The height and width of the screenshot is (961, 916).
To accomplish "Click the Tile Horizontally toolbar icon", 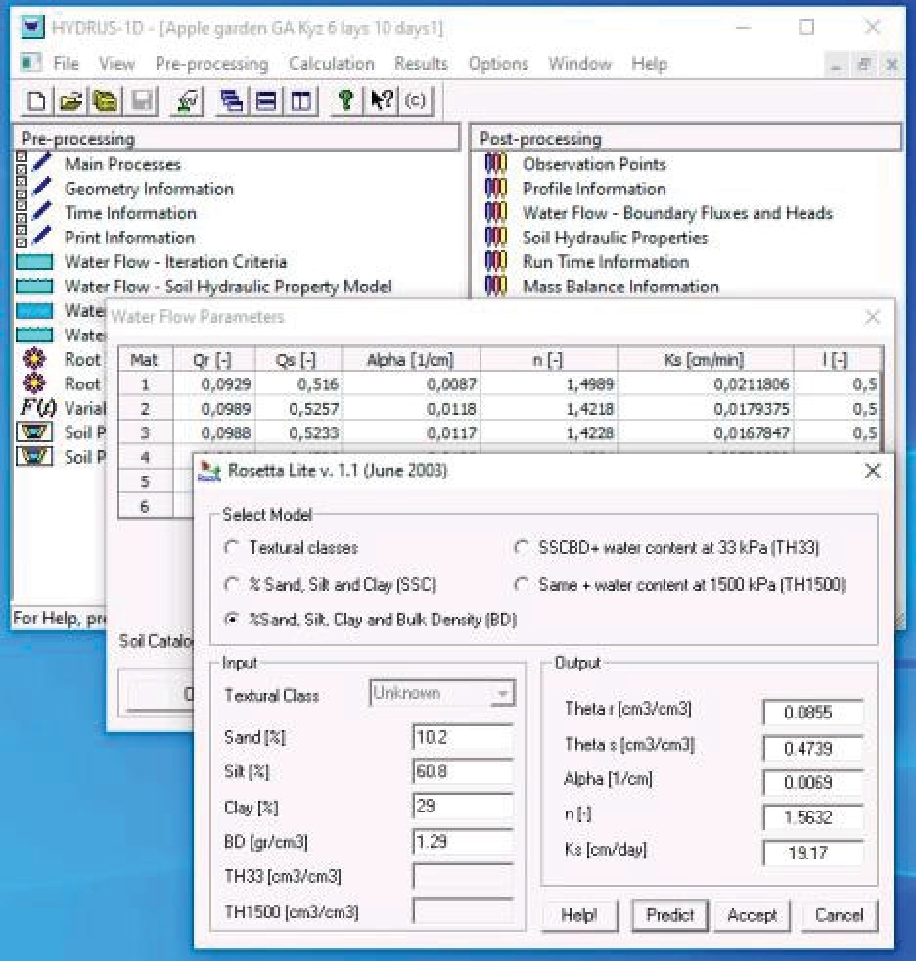I will click(267, 101).
